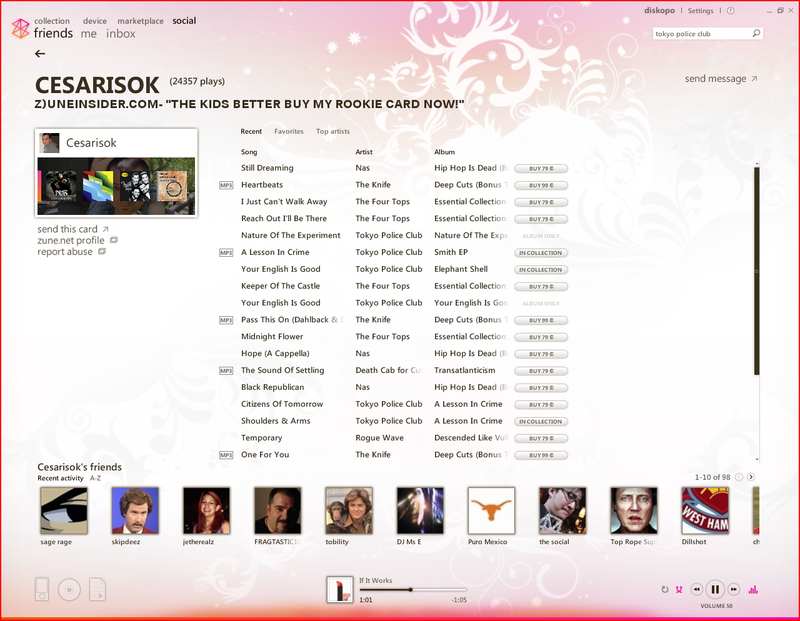
Task: Show previous page of friends
Action: (x=739, y=477)
